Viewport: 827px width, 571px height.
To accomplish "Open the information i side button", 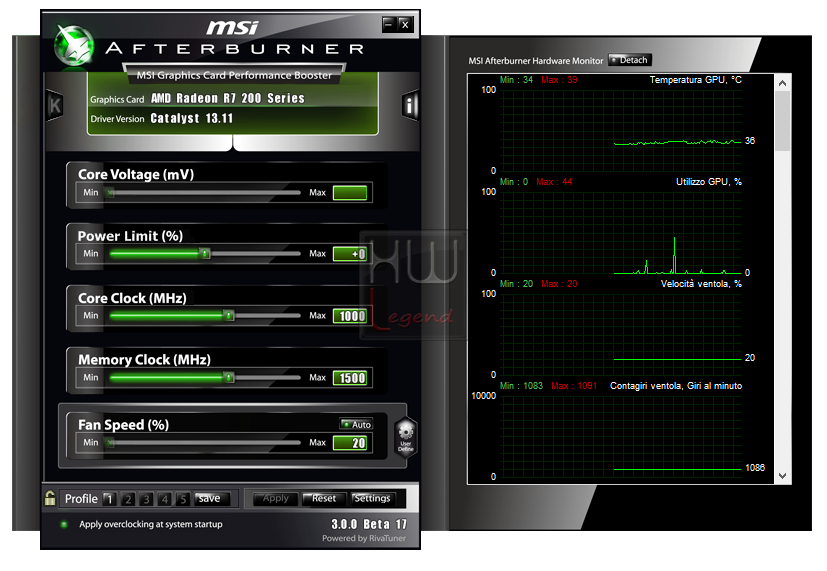I will coord(410,105).
